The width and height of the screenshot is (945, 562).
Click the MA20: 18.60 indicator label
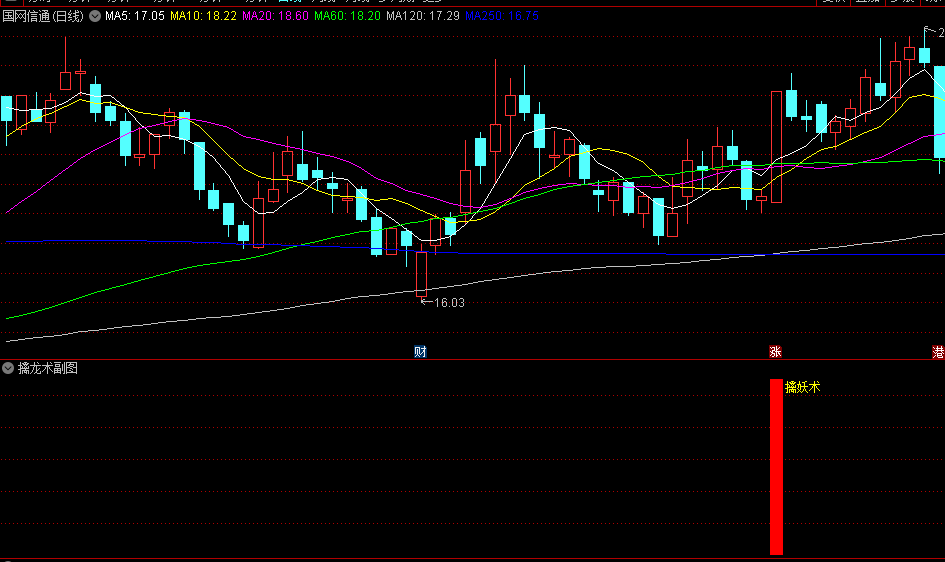pos(275,16)
